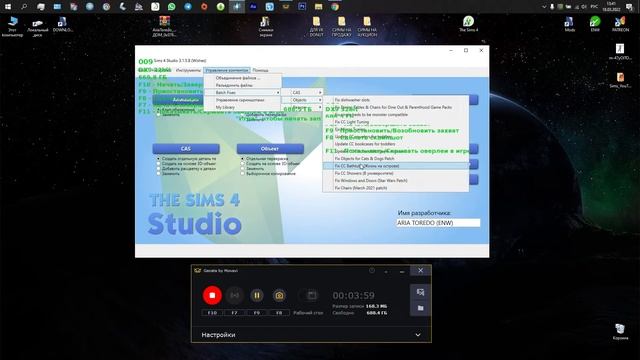Open the СИМЫ НА АУКЦИОН desktop folder
The image size is (640, 360).
(367, 26)
